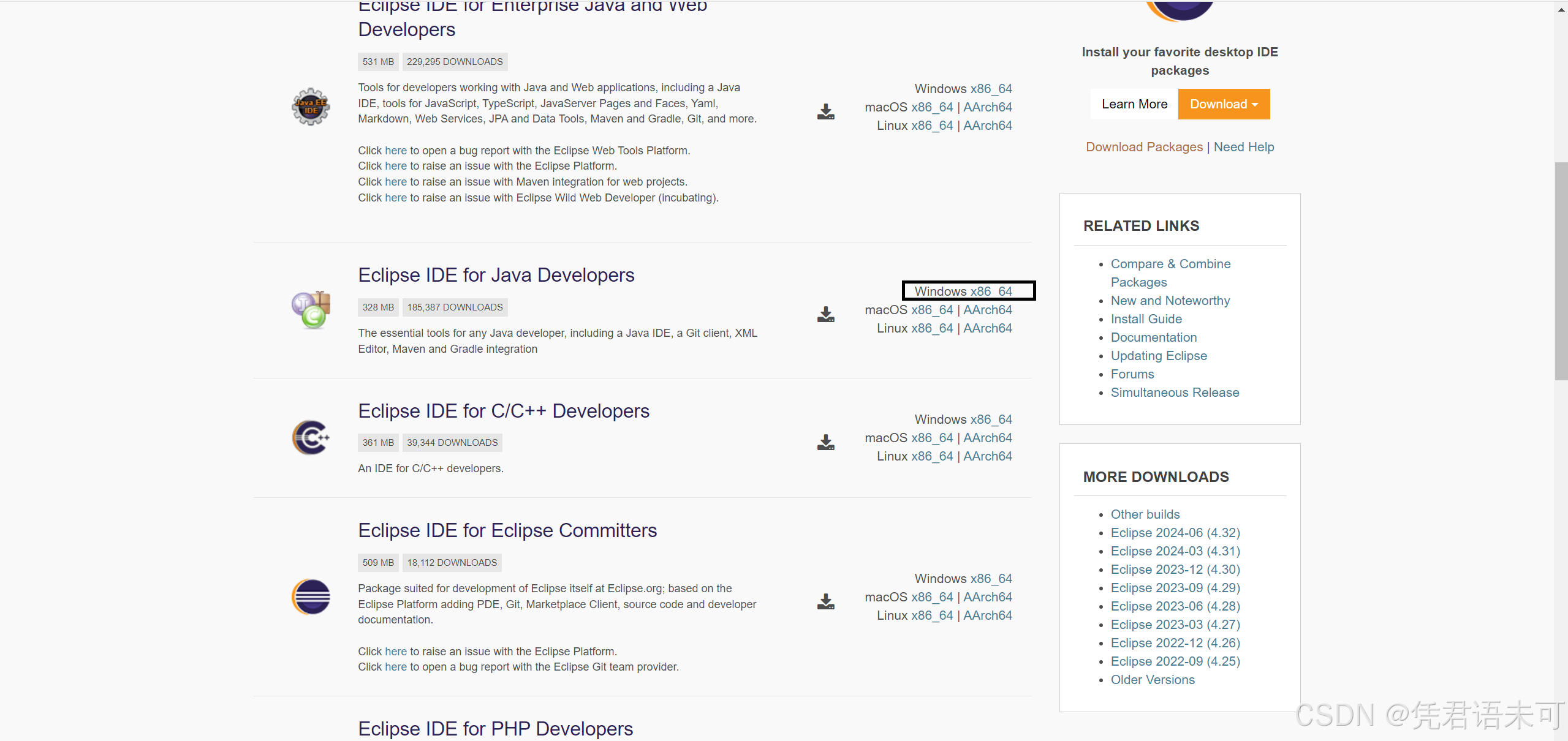
Task: Open Eclipse 2024-03 (4.31) download link
Action: 1175,551
